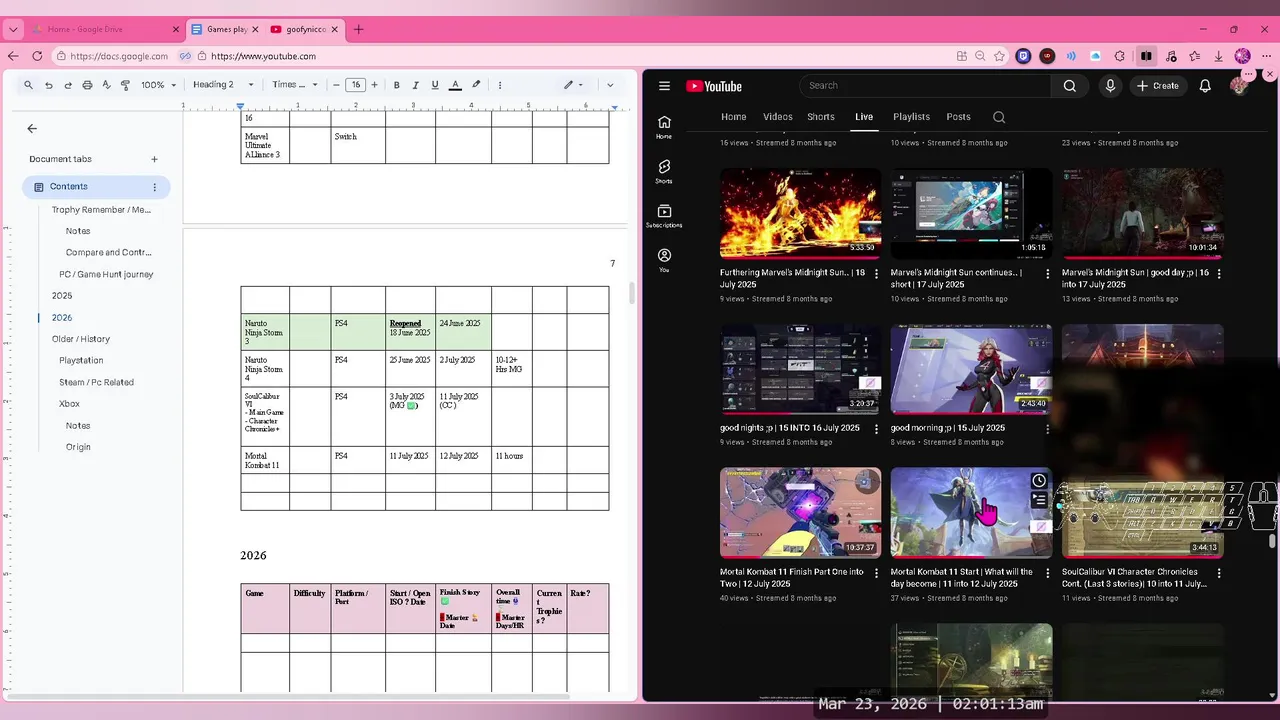Click the Docs print icon

[87, 85]
